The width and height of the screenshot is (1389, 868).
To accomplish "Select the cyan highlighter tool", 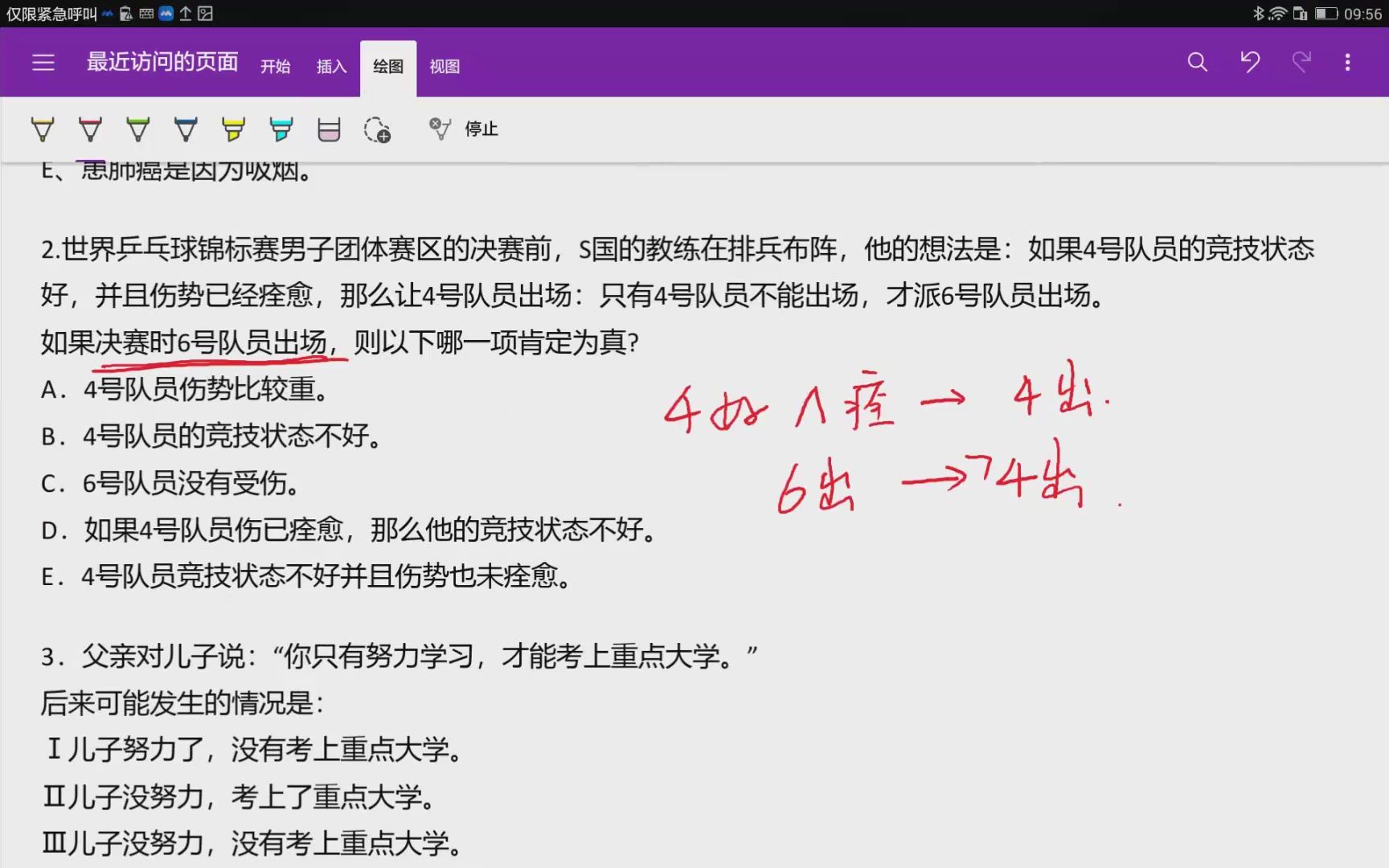I will [281, 129].
